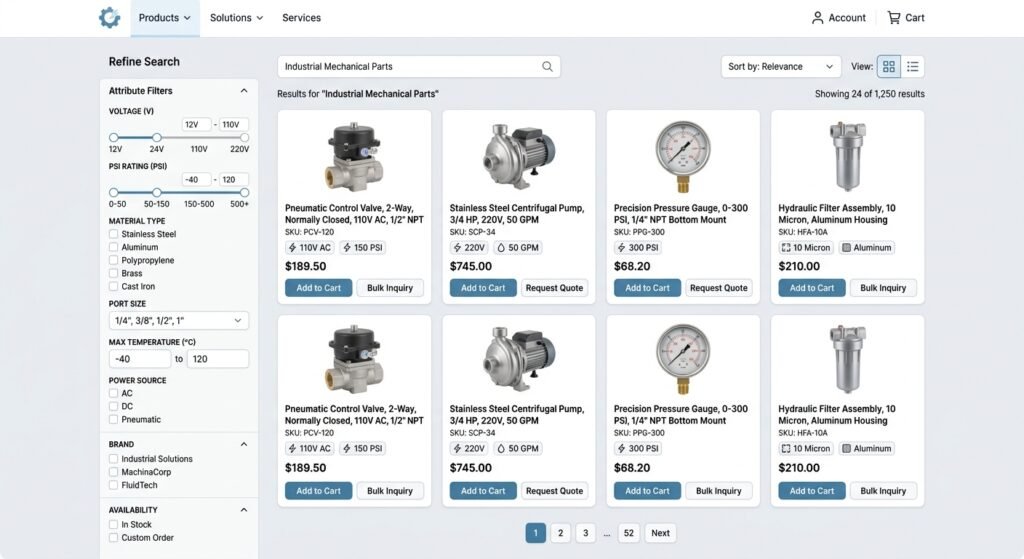1024x559 pixels.
Task: Check the Aluminum material filter
Action: click(114, 247)
